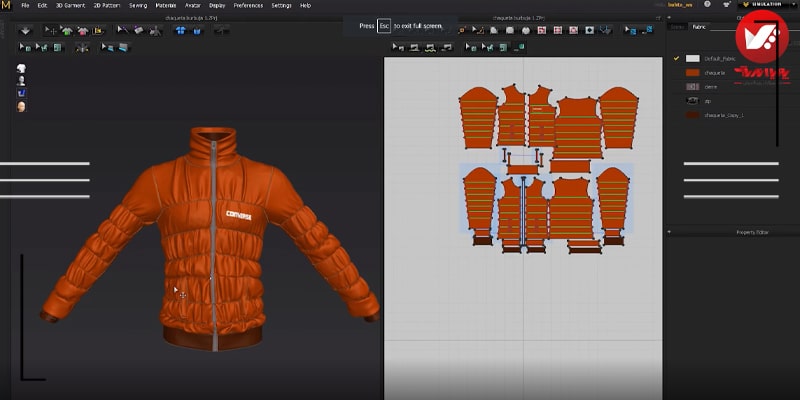Collapse the Property Editor panel arrow
This screenshot has height=400, width=800.
[669, 232]
